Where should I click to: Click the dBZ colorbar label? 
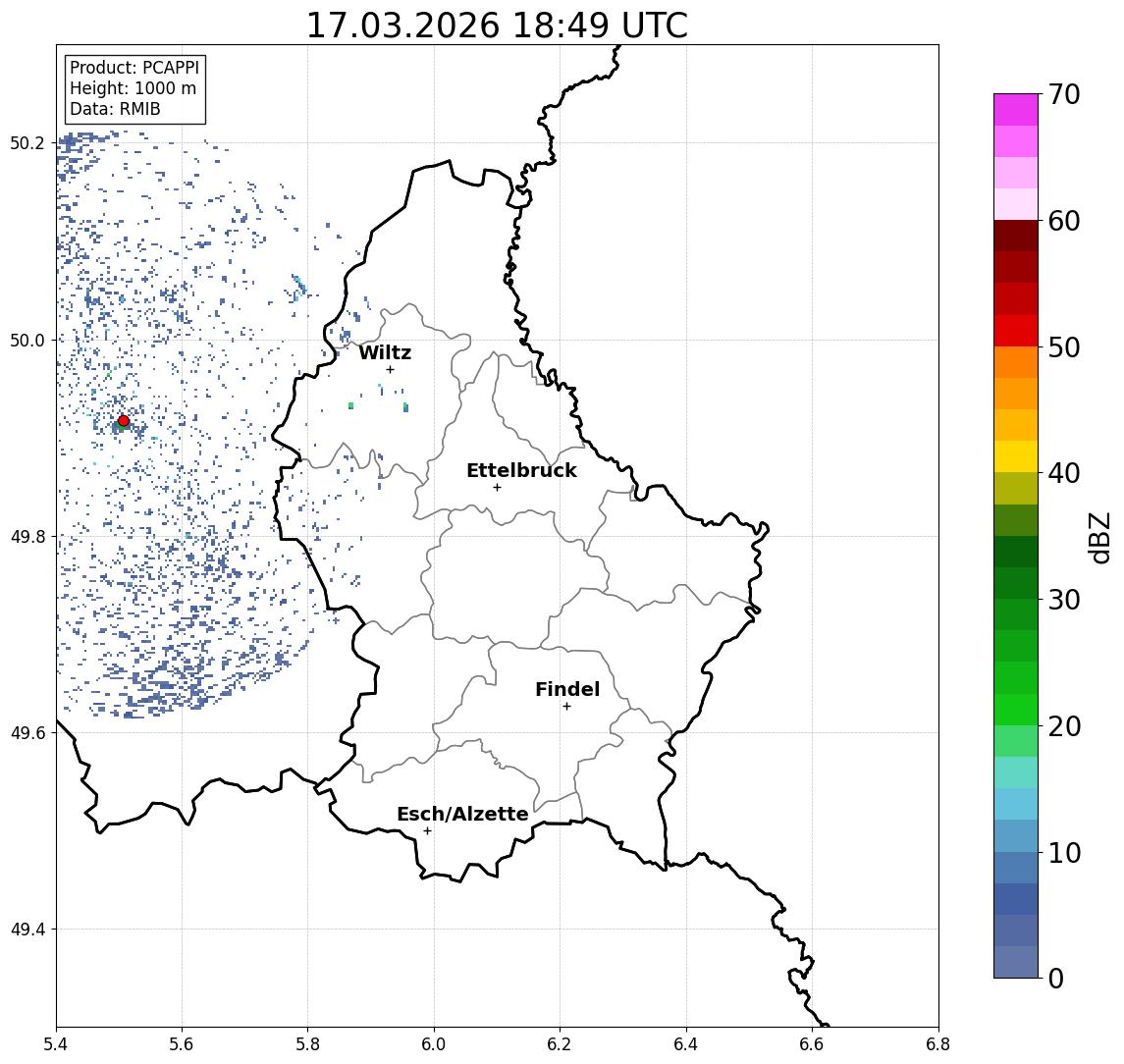[x=1100, y=538]
